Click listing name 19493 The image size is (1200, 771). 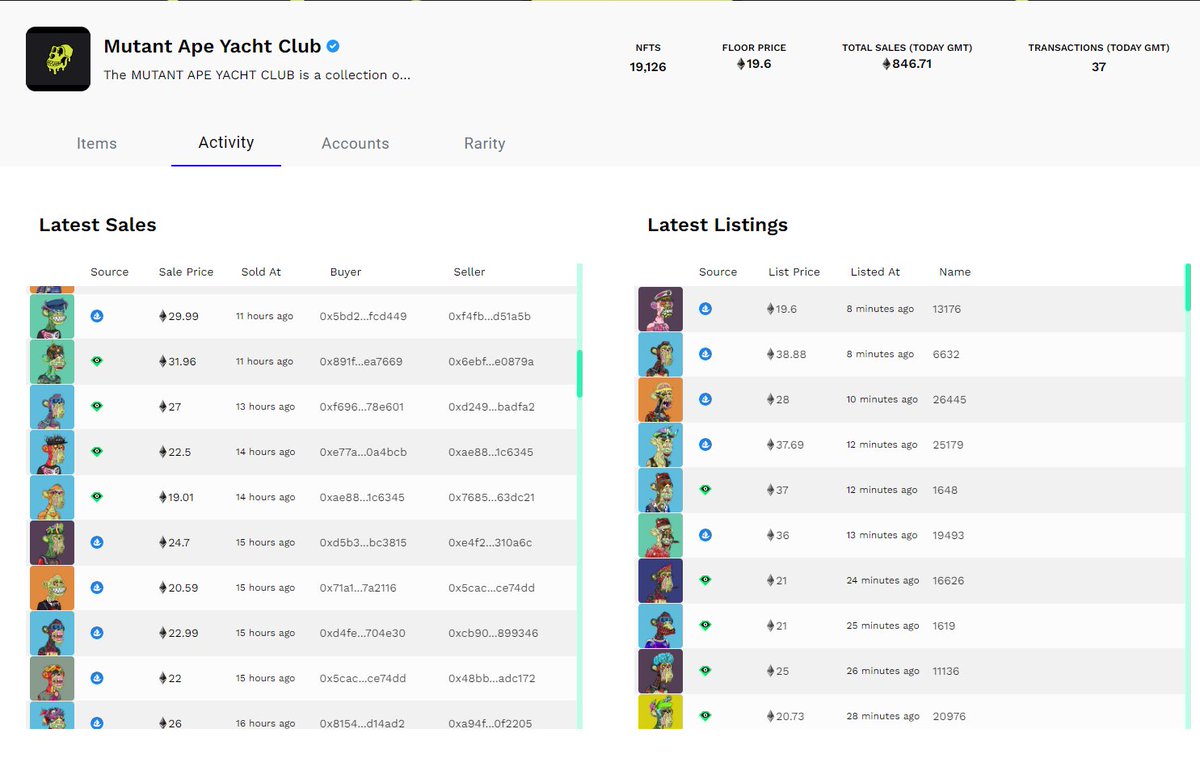pos(948,535)
